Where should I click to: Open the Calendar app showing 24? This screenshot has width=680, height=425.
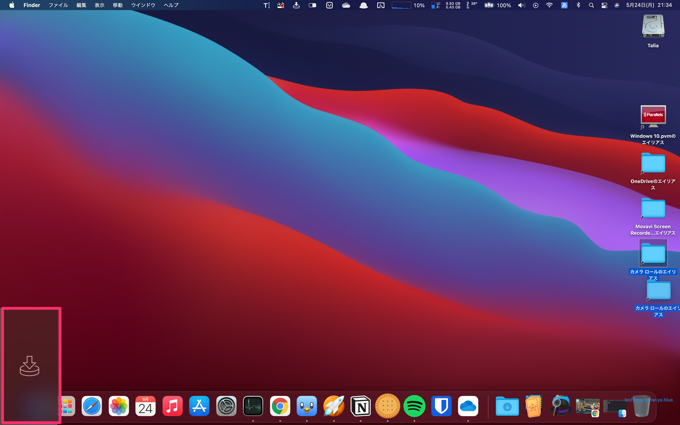click(145, 406)
